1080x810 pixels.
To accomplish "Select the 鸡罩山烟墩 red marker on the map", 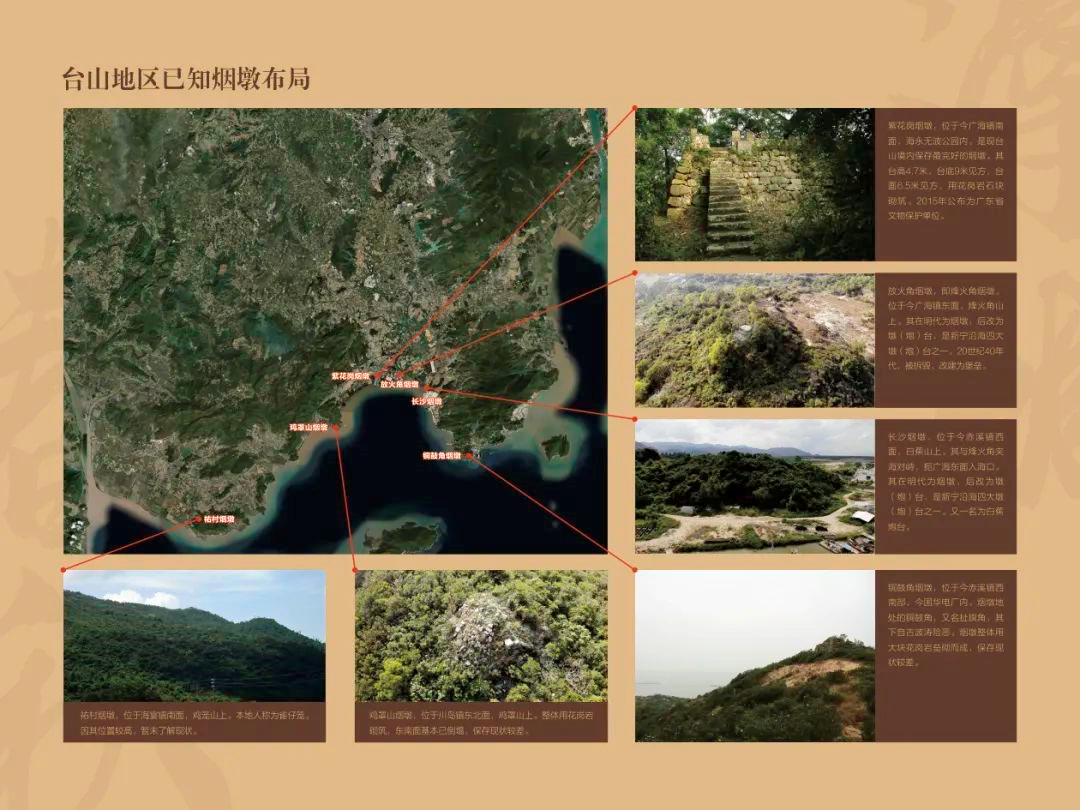I will pos(336,427).
